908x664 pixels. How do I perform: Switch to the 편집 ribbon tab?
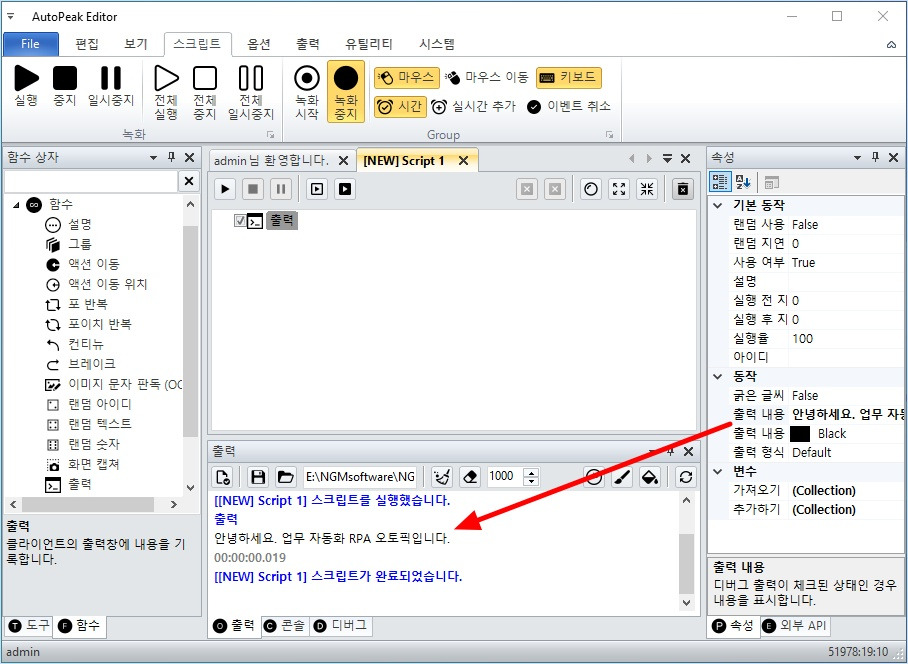(x=87, y=44)
